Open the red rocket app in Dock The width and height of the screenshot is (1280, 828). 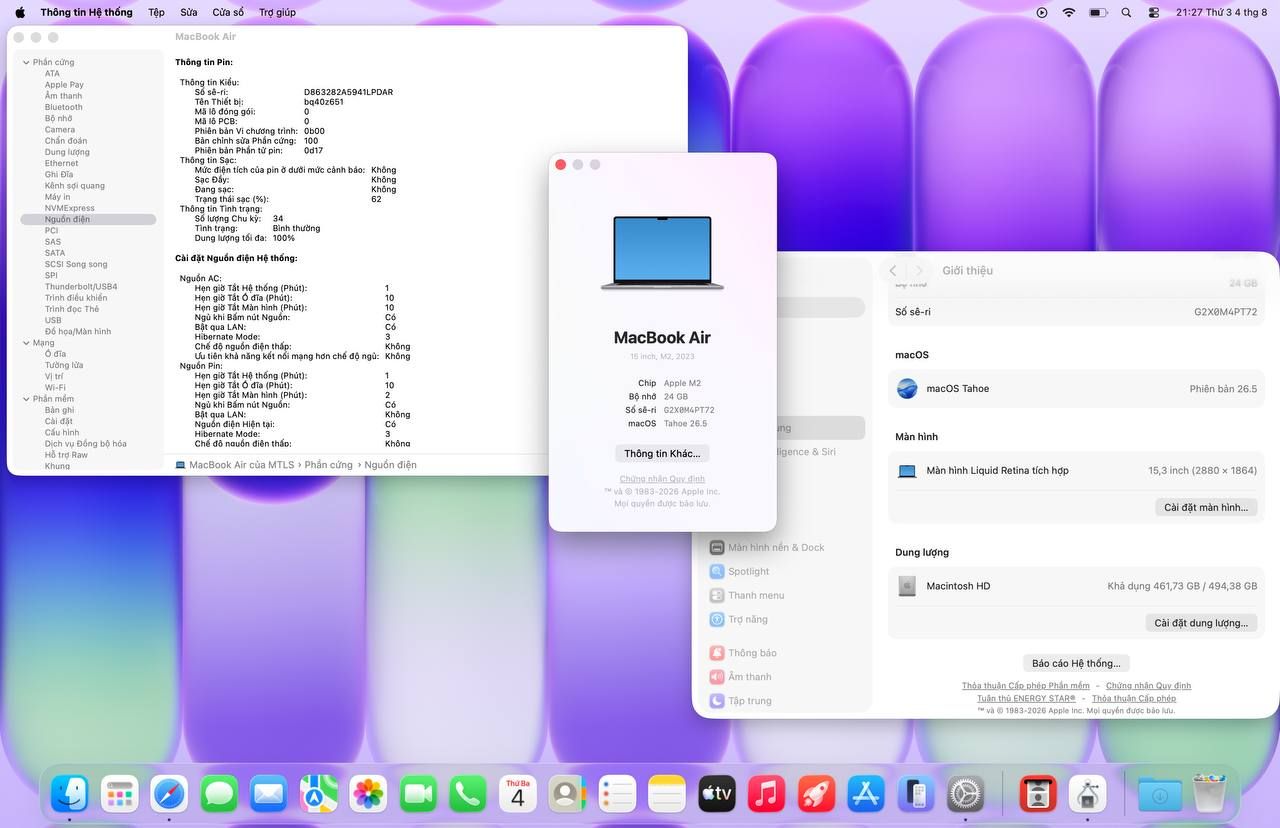pos(817,794)
